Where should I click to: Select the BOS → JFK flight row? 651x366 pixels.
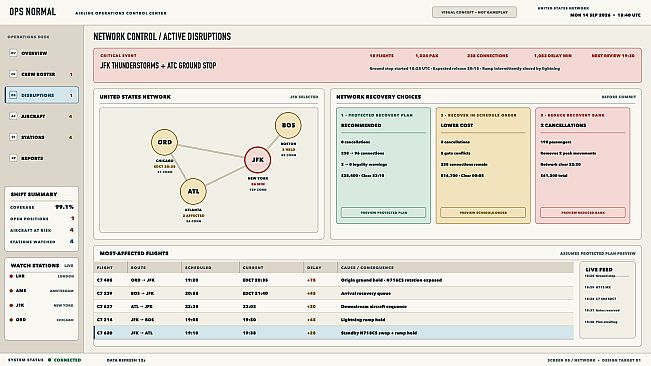coord(334,293)
